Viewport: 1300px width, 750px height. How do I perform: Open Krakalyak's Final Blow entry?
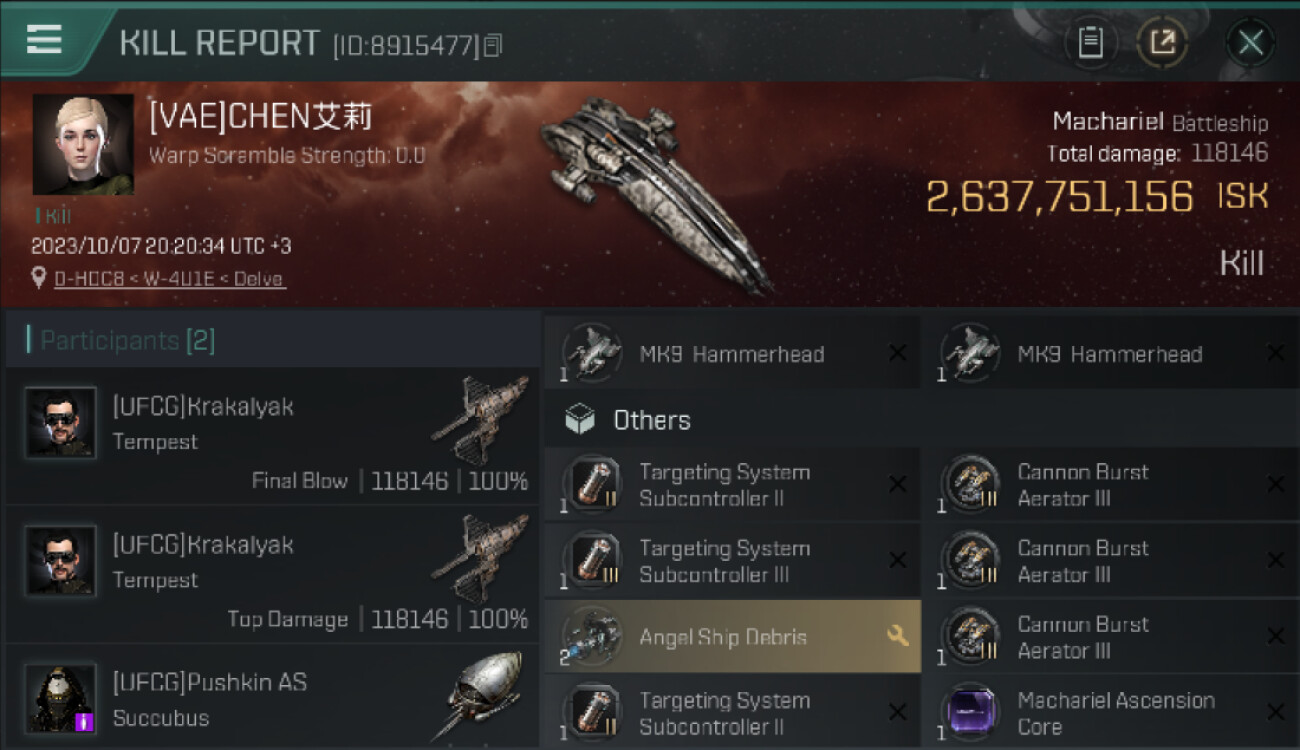(272, 436)
